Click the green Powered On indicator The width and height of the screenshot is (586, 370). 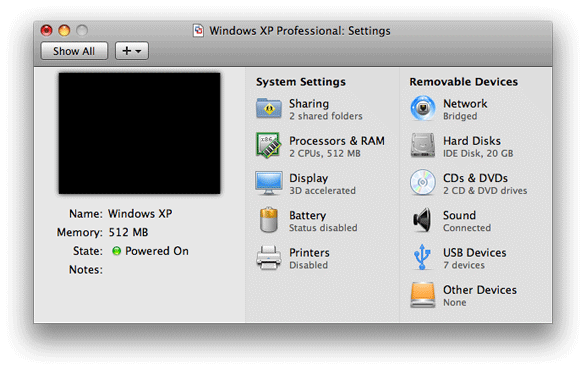(x=117, y=251)
